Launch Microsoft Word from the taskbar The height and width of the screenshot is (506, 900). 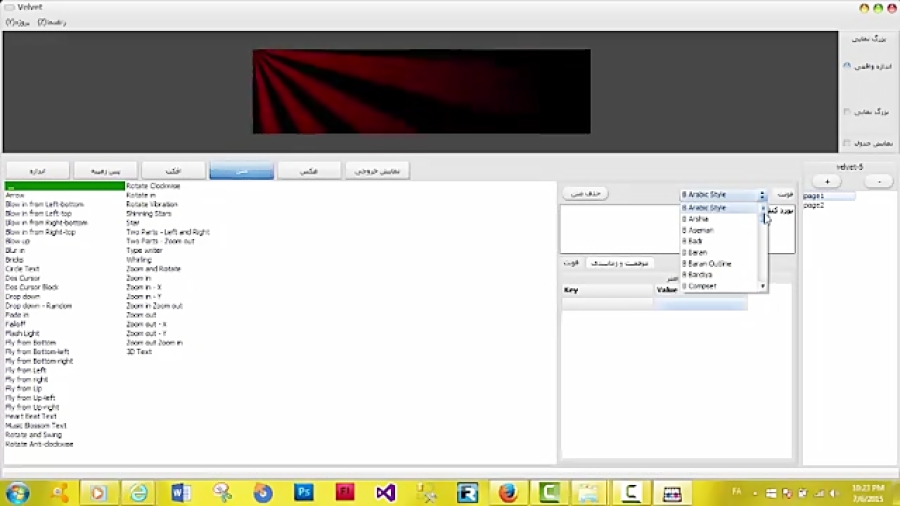click(x=181, y=492)
